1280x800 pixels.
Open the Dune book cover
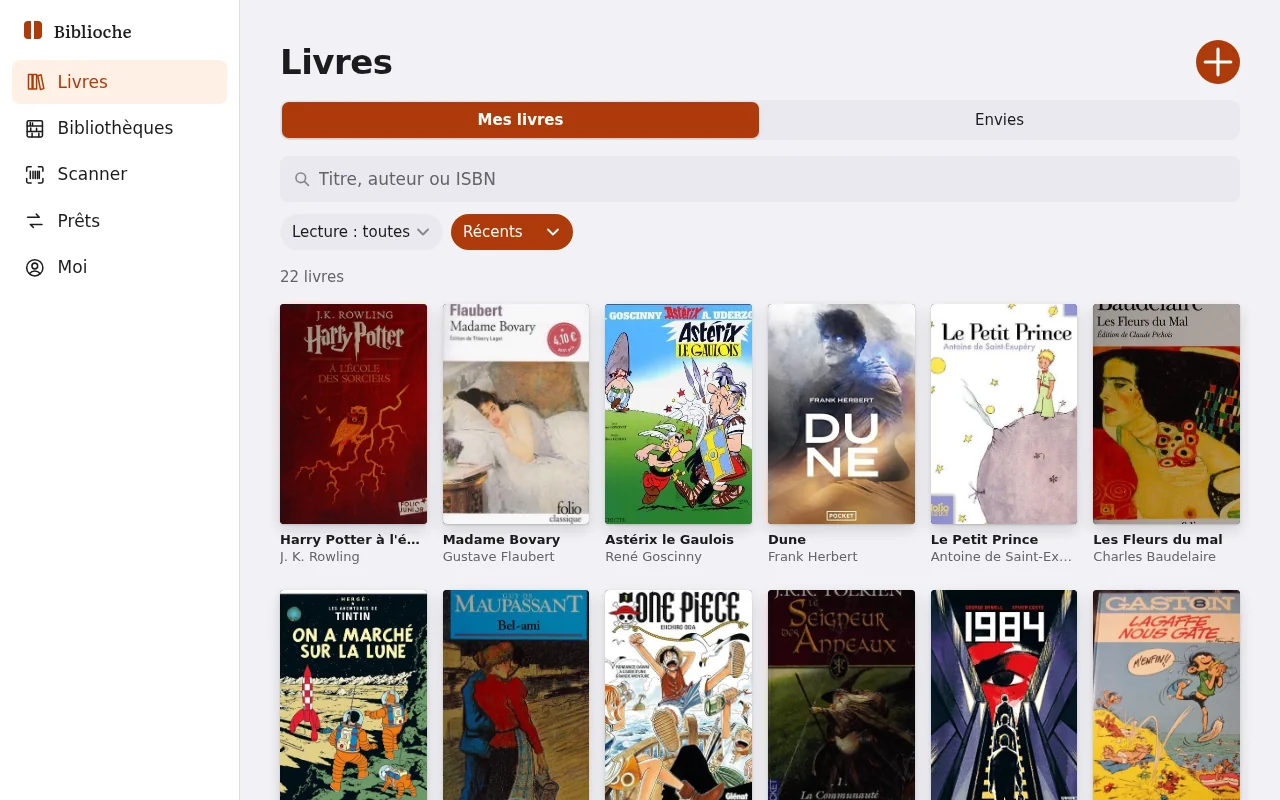pyautogui.click(x=841, y=414)
